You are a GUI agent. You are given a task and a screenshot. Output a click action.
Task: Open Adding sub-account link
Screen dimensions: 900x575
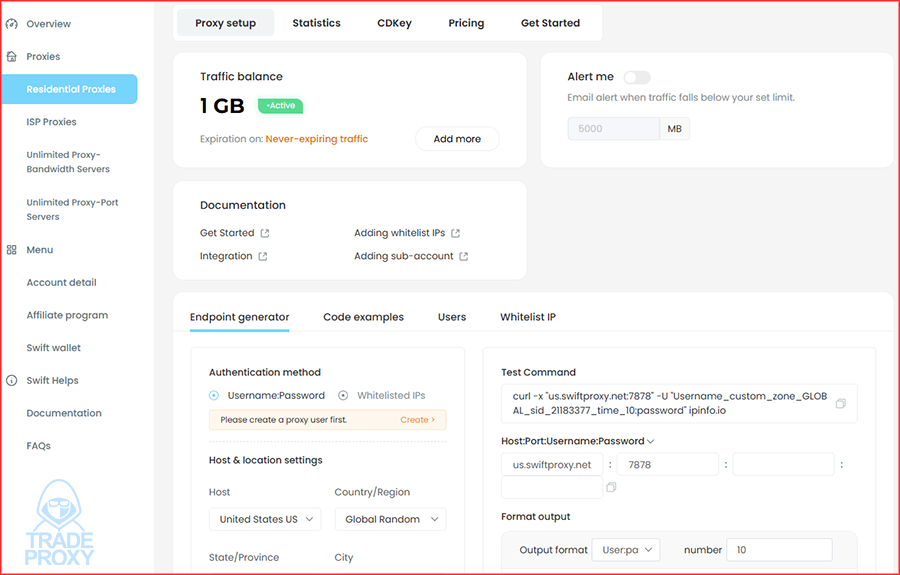(404, 256)
